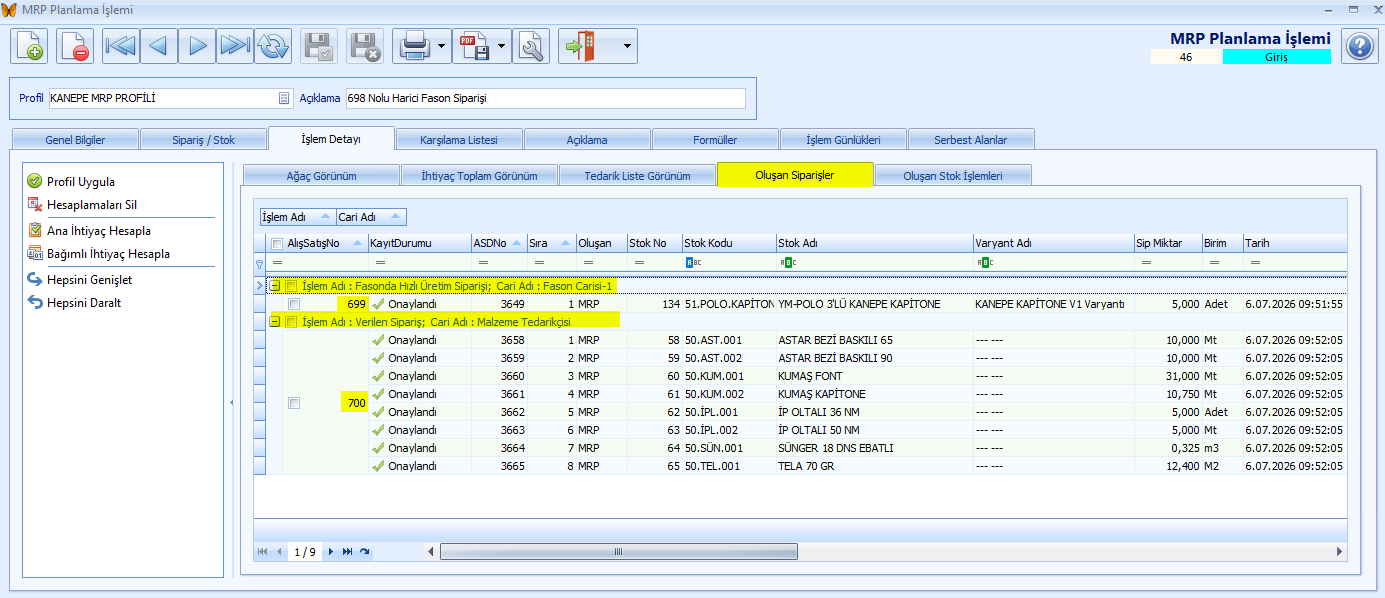1385x598 pixels.
Task: Switch to the İhtiyaç Toplam Görünüm sub-tab
Action: [x=479, y=175]
